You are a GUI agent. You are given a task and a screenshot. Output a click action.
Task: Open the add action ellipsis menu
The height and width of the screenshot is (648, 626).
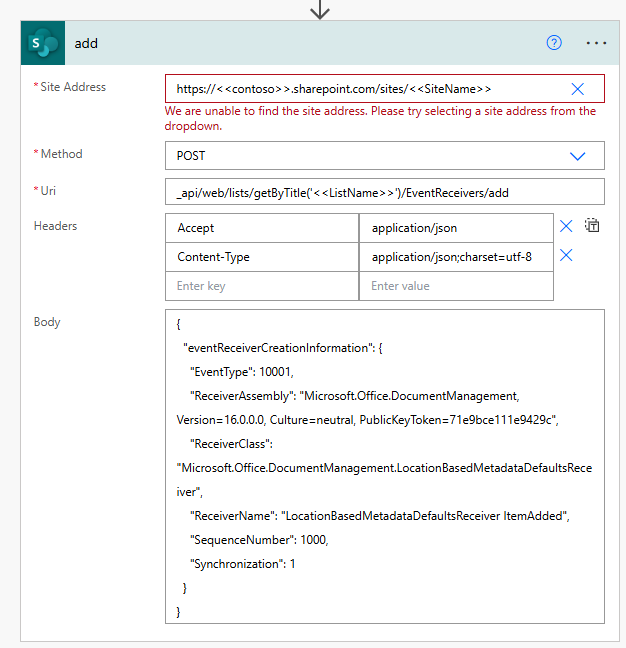(596, 43)
